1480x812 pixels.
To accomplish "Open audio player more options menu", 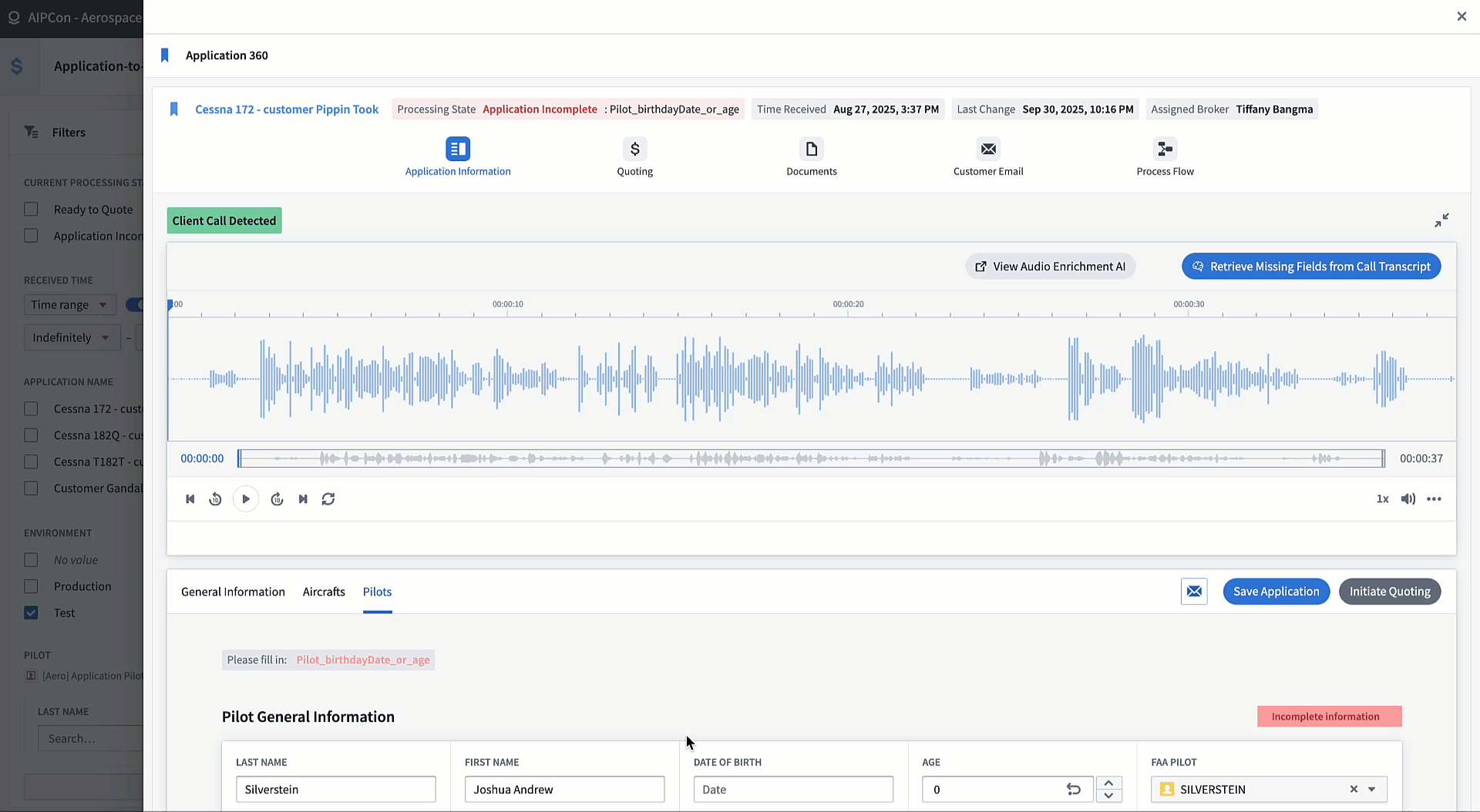I will pyautogui.click(x=1434, y=499).
